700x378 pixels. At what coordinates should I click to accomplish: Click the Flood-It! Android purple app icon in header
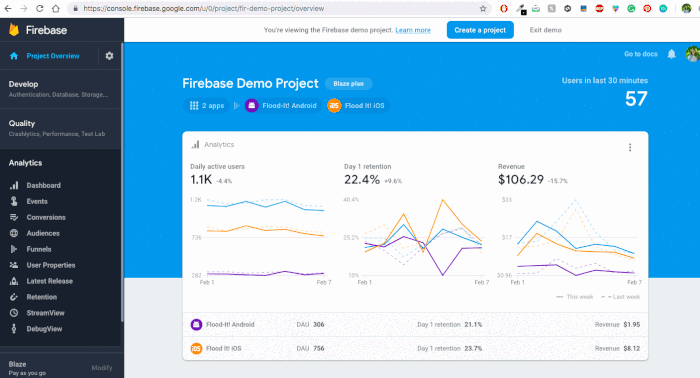coord(252,106)
